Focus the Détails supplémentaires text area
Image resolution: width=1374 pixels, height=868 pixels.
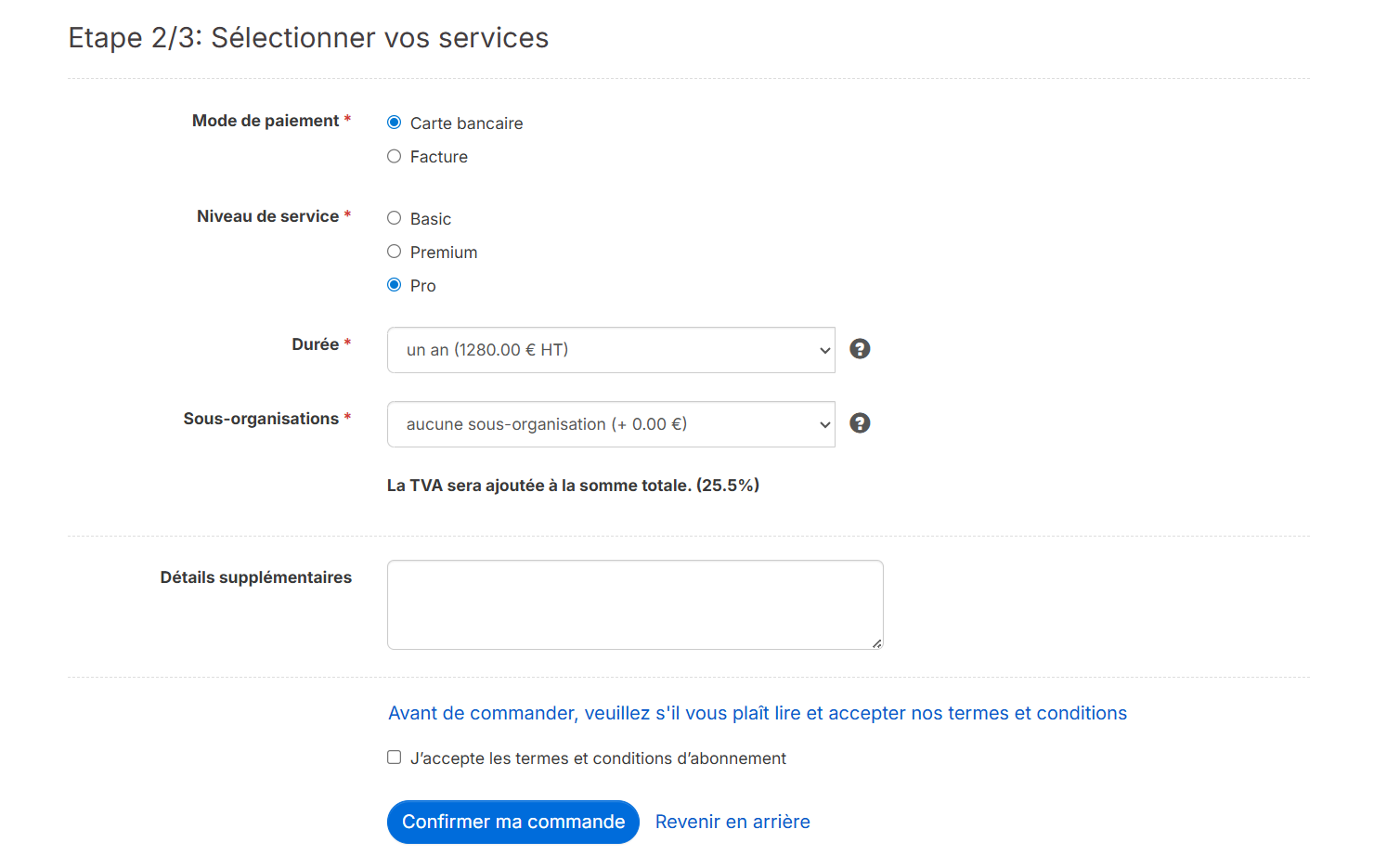point(634,604)
